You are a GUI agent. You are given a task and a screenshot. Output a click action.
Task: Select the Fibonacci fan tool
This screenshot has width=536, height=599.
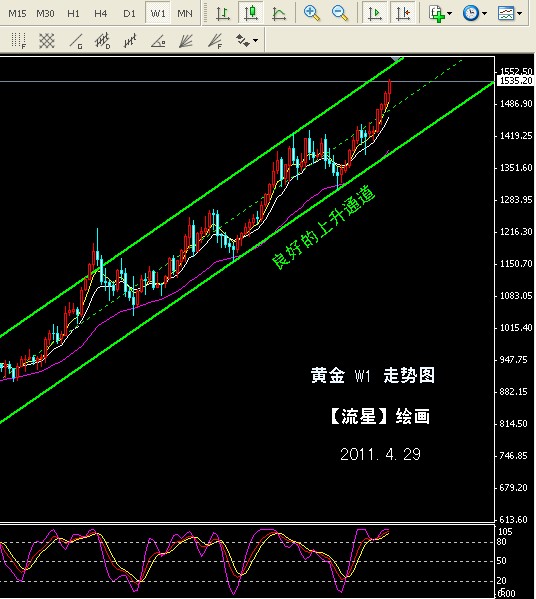(215, 40)
